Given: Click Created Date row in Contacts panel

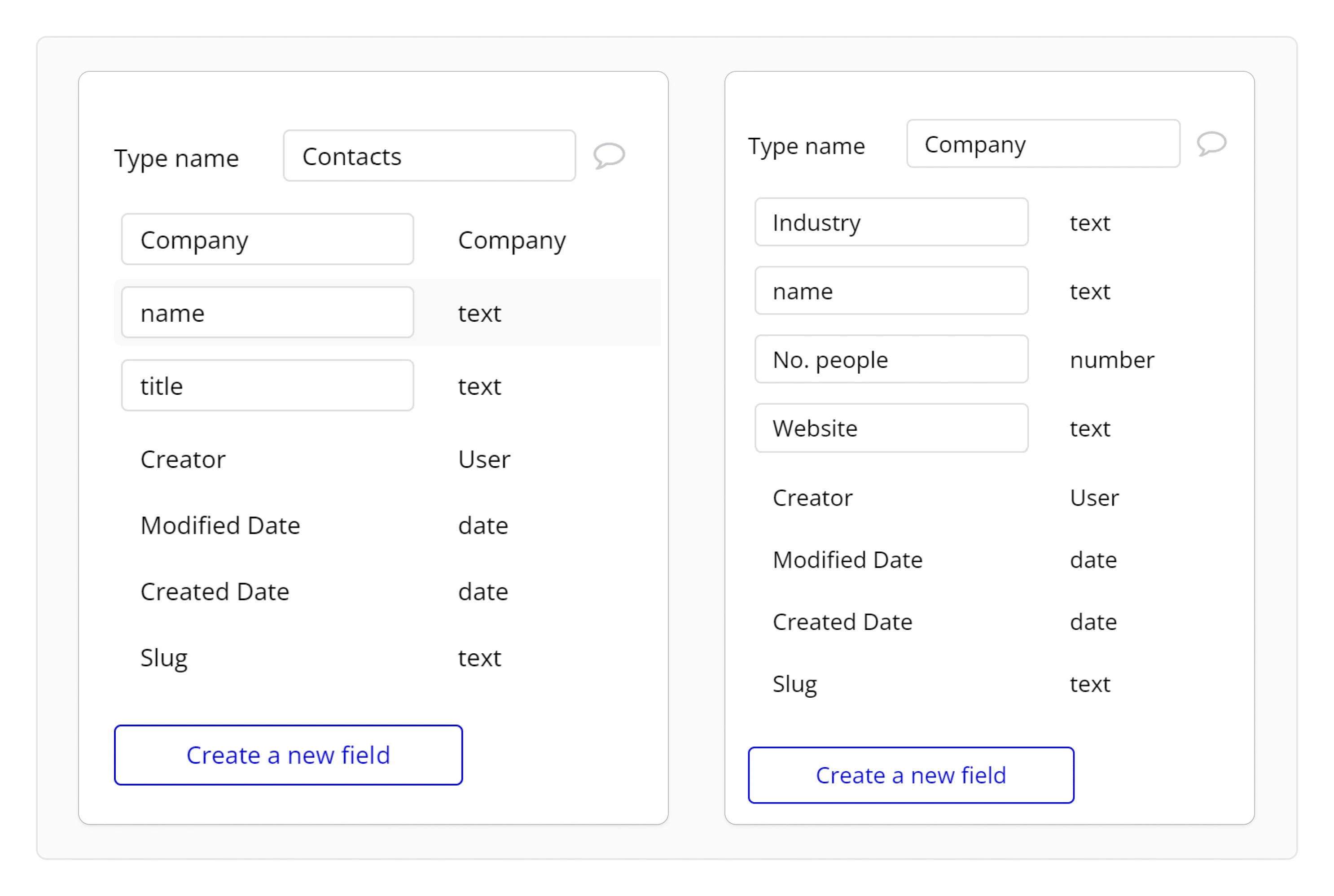Looking at the screenshot, I should [x=387, y=591].
